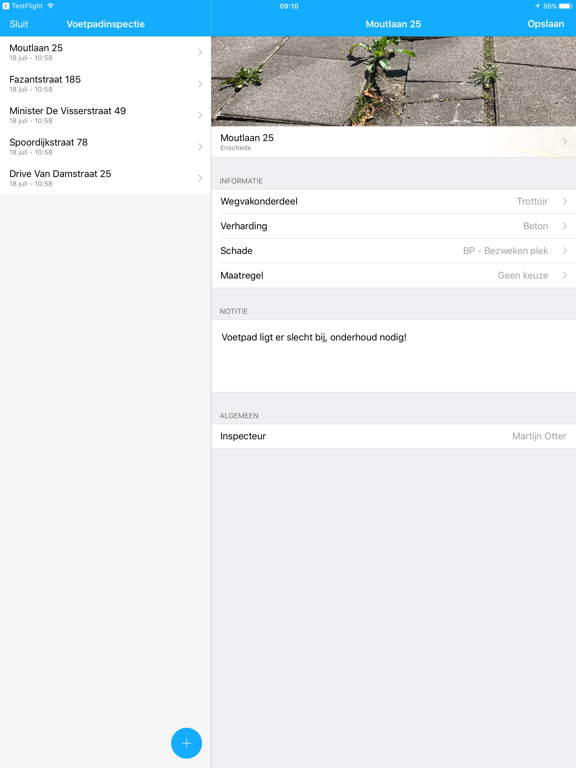Viewport: 576px width, 768px height.
Task: Open Fazantstraat 185 inspection
Action: (x=105, y=84)
